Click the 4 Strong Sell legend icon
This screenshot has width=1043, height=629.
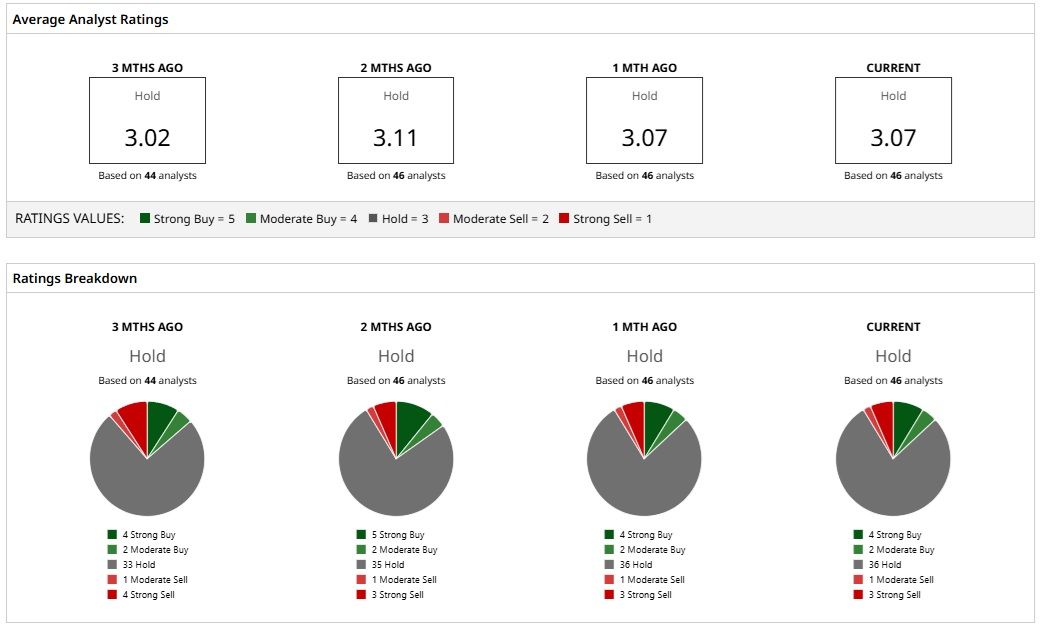click(112, 594)
